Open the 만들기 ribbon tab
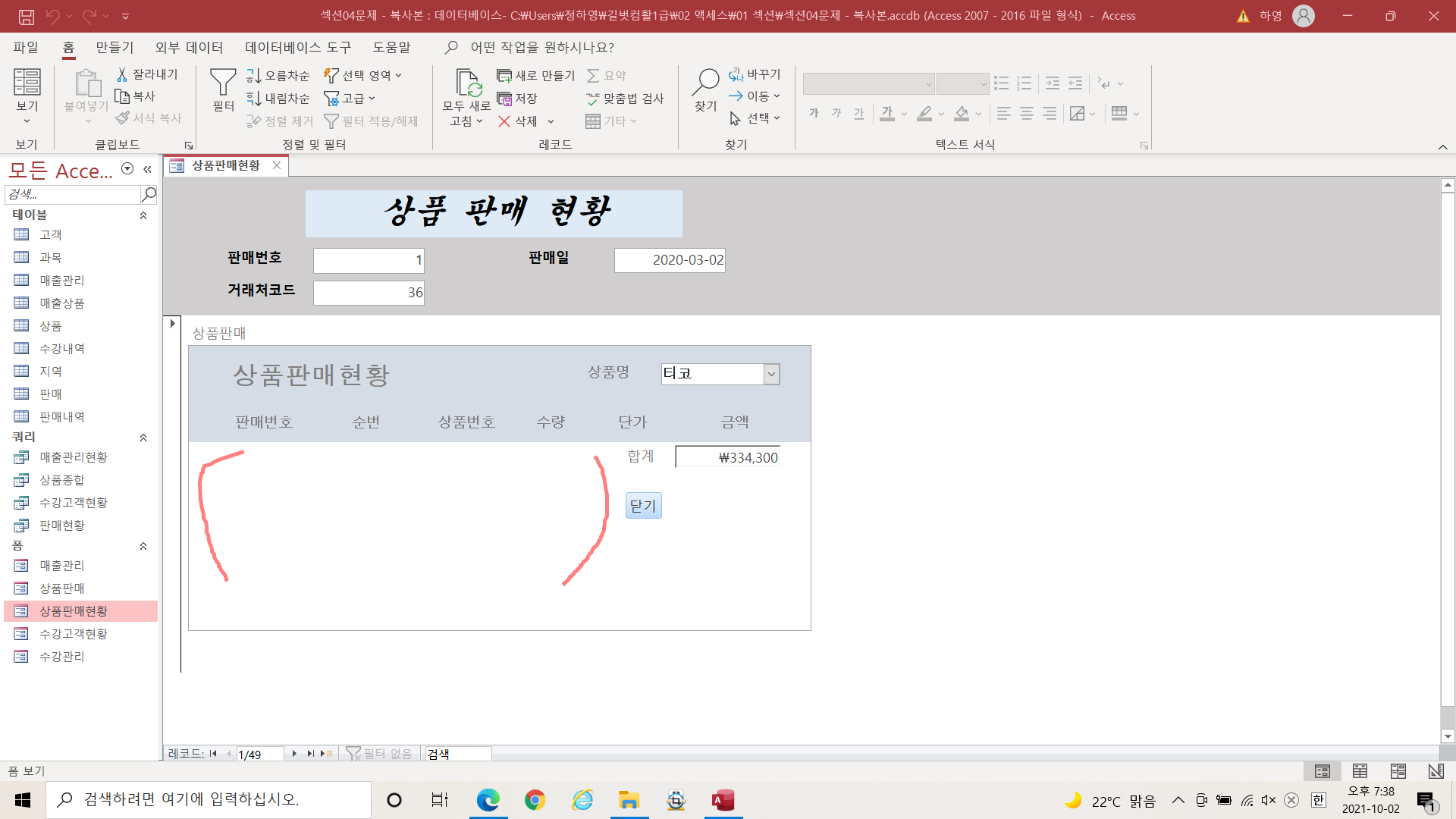 115,47
